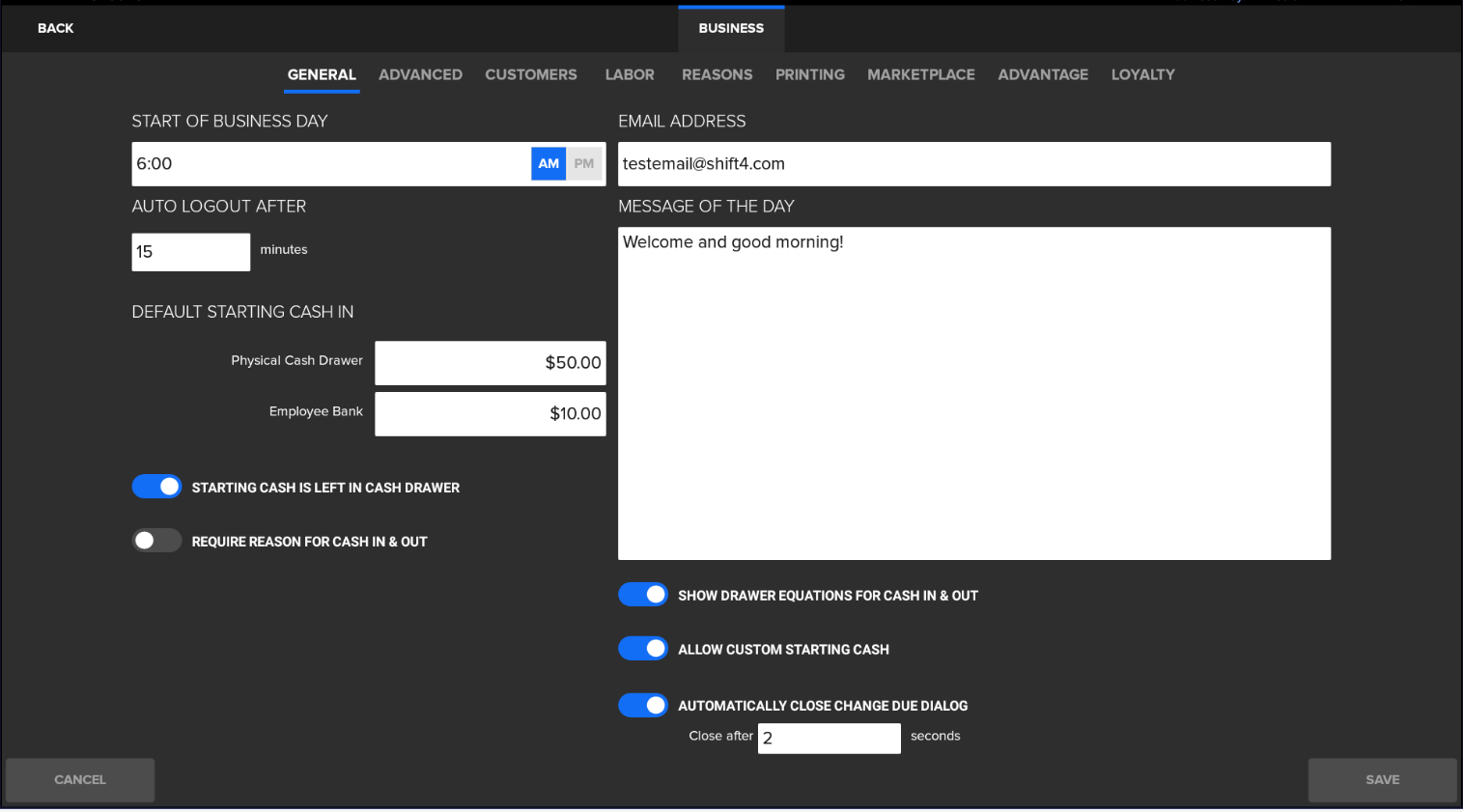Image resolution: width=1463 pixels, height=812 pixels.
Task: Go back using the BACK button
Action: 55,28
